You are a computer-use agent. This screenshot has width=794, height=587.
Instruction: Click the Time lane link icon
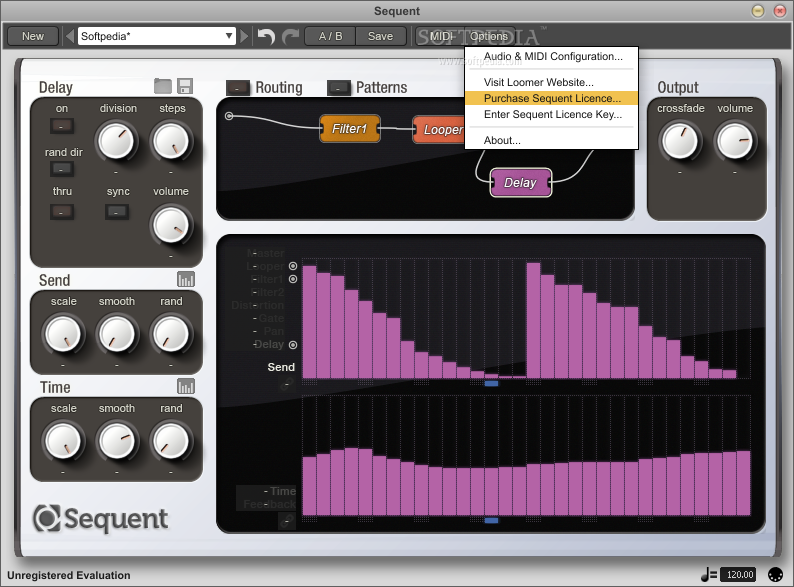pos(287,521)
